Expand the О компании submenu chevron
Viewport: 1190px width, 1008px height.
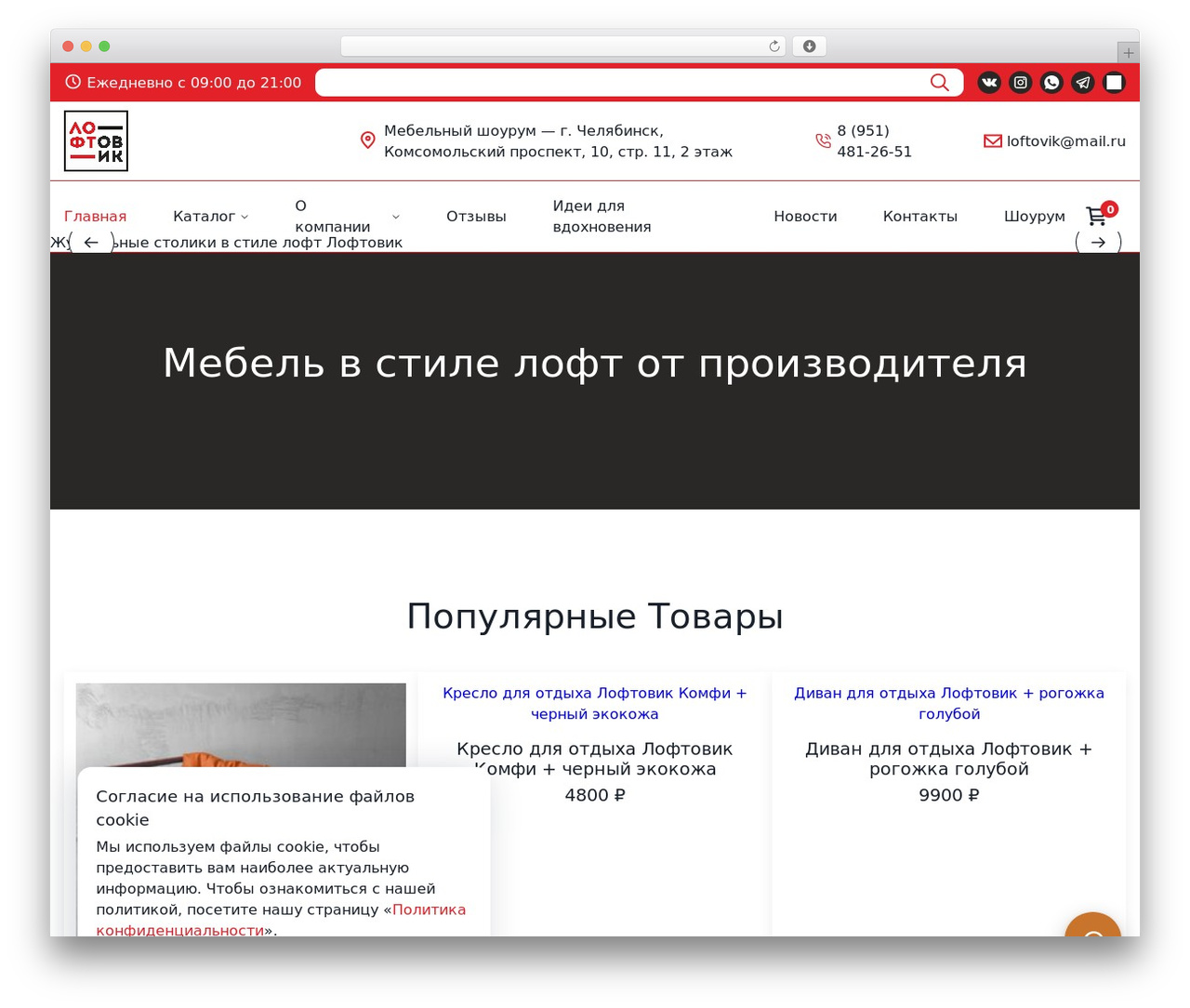[396, 217]
